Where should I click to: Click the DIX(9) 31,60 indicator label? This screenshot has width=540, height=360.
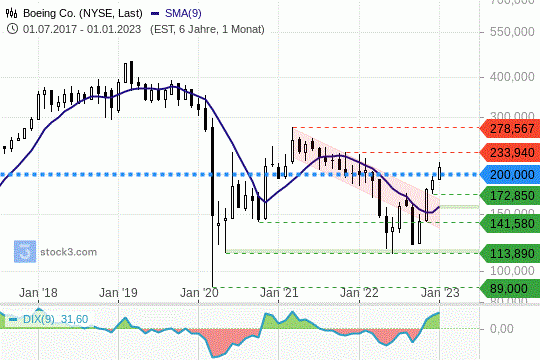[55, 319]
